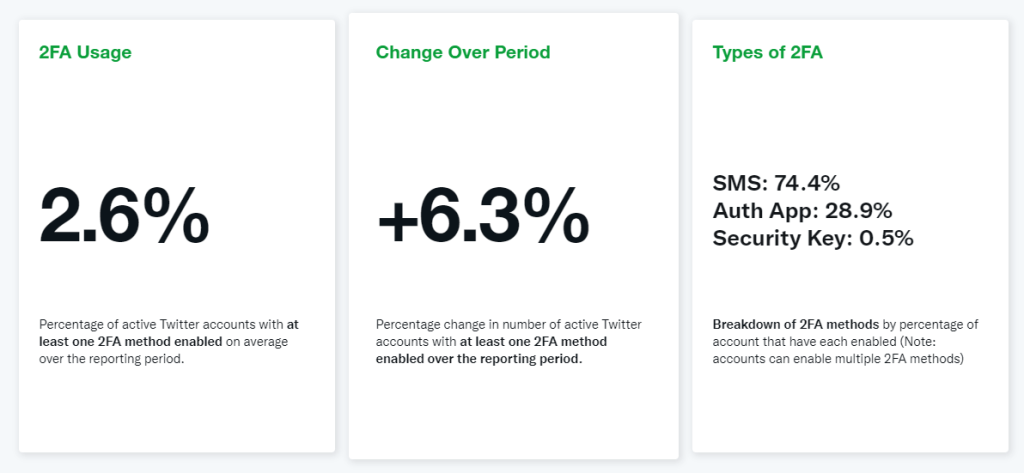
Task: Click the large 2.6% figure
Action: point(124,215)
